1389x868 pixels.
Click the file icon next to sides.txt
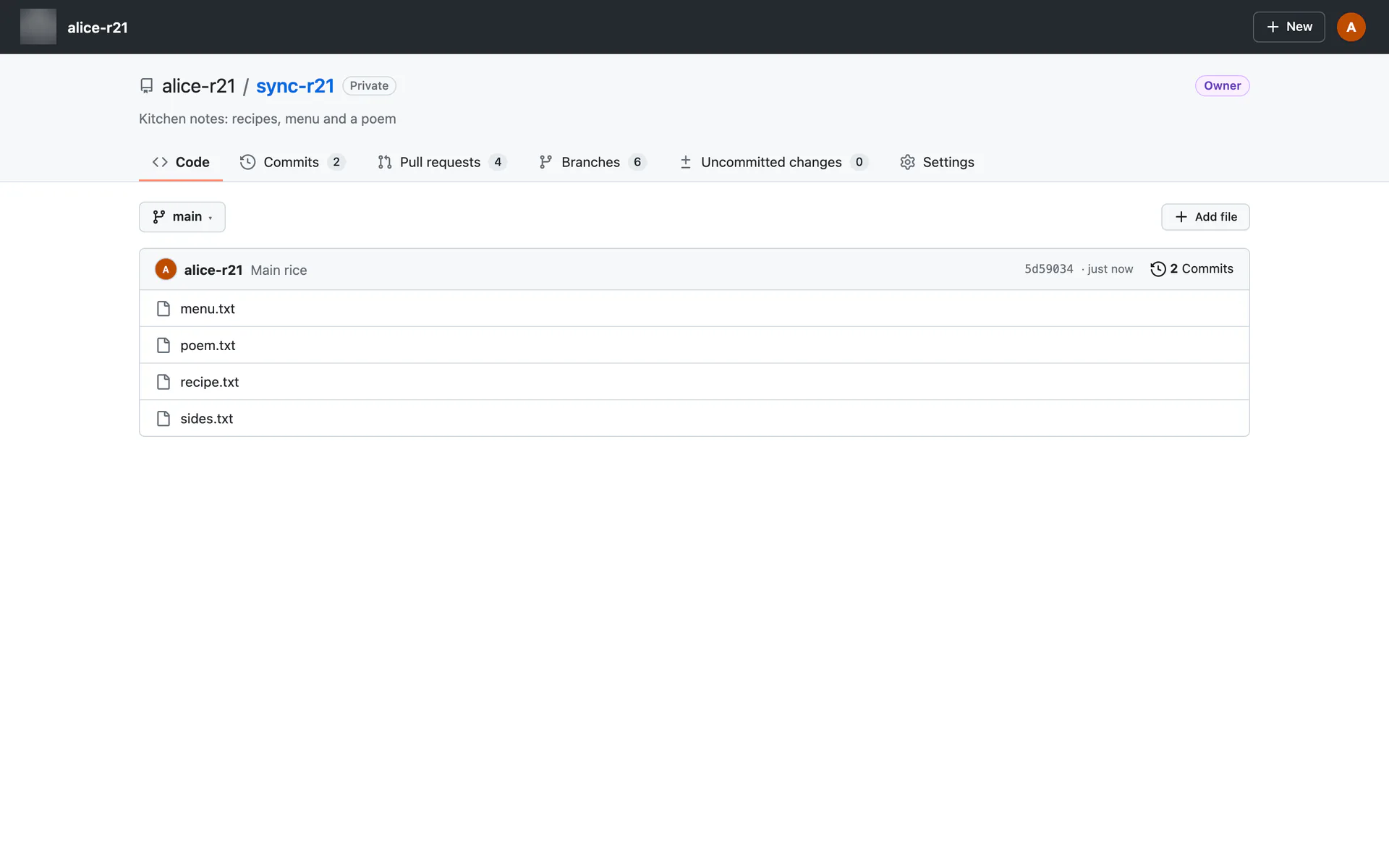pyautogui.click(x=163, y=419)
